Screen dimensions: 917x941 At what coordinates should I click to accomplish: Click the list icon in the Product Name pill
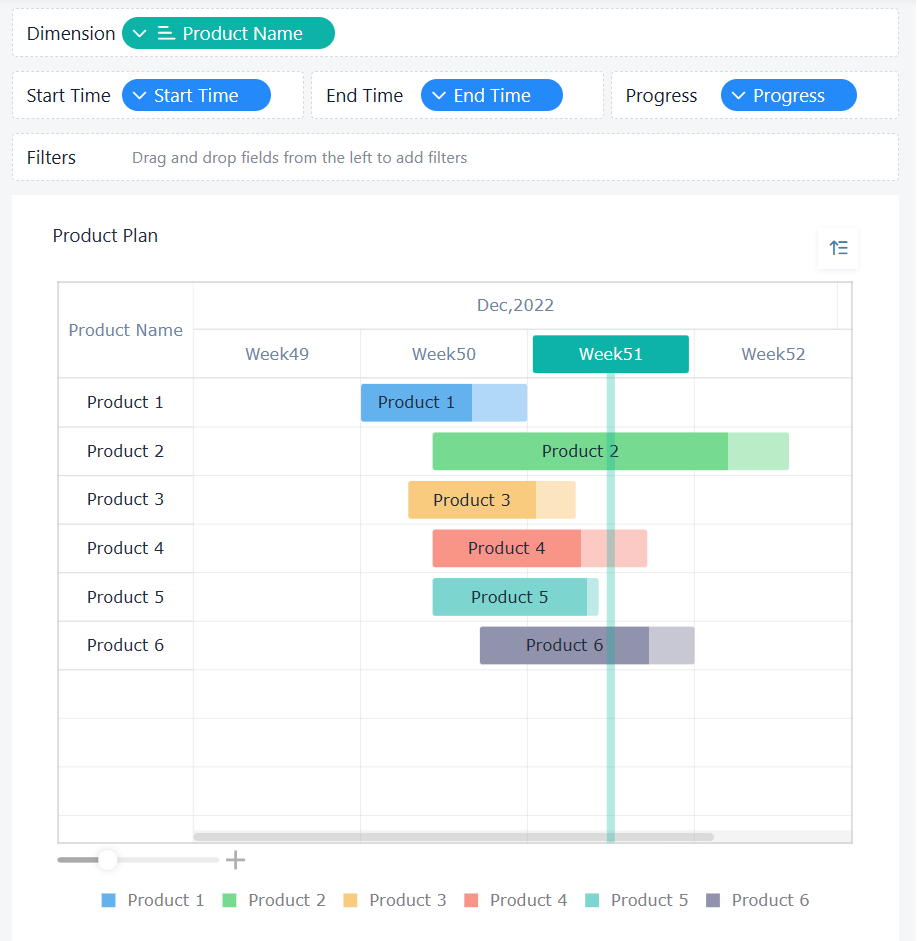pyautogui.click(x=166, y=34)
